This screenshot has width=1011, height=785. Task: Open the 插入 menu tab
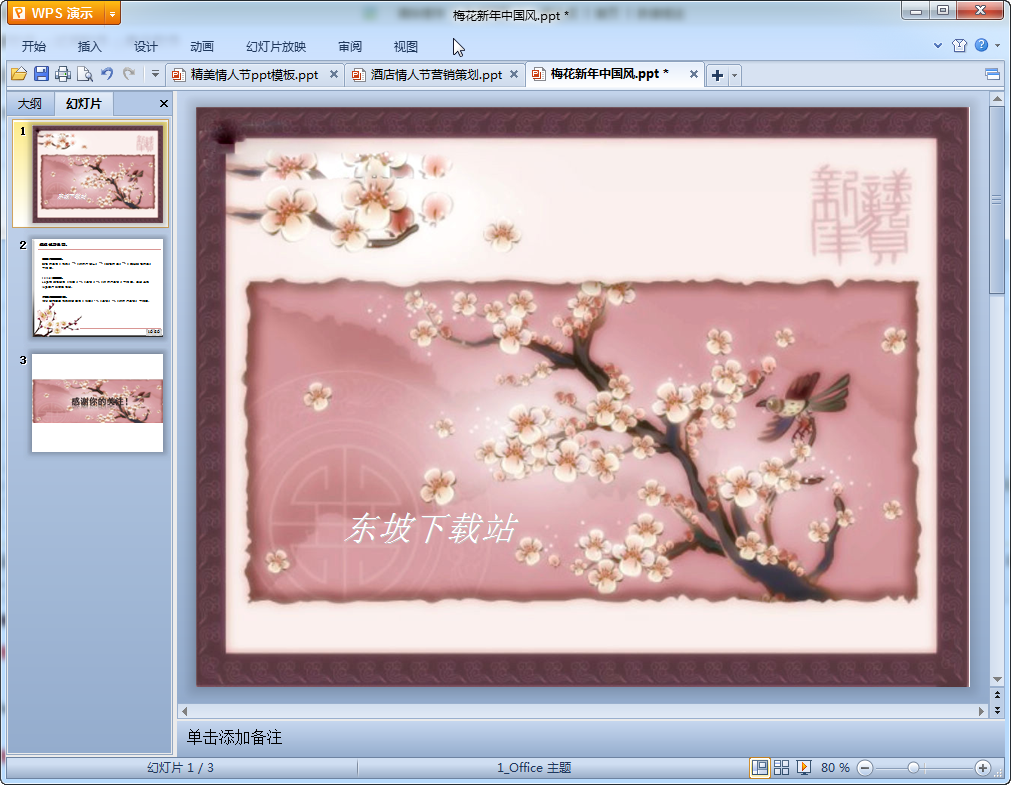[90, 46]
